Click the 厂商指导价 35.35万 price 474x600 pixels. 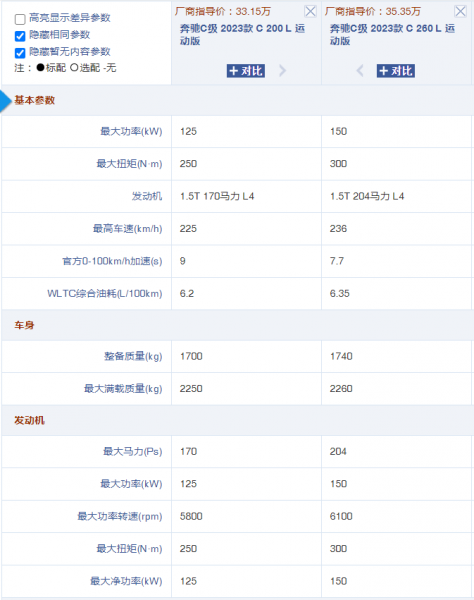pos(373,11)
